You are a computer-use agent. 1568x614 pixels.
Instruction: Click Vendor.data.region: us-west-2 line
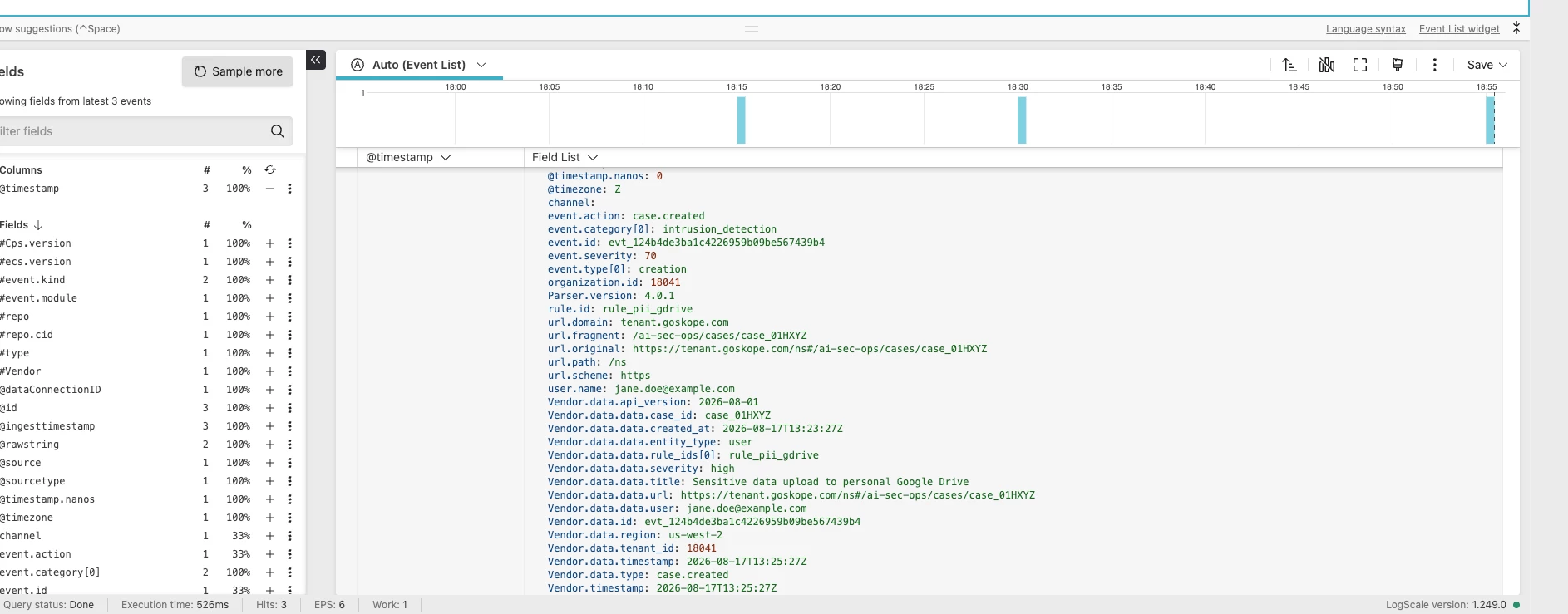(635, 535)
